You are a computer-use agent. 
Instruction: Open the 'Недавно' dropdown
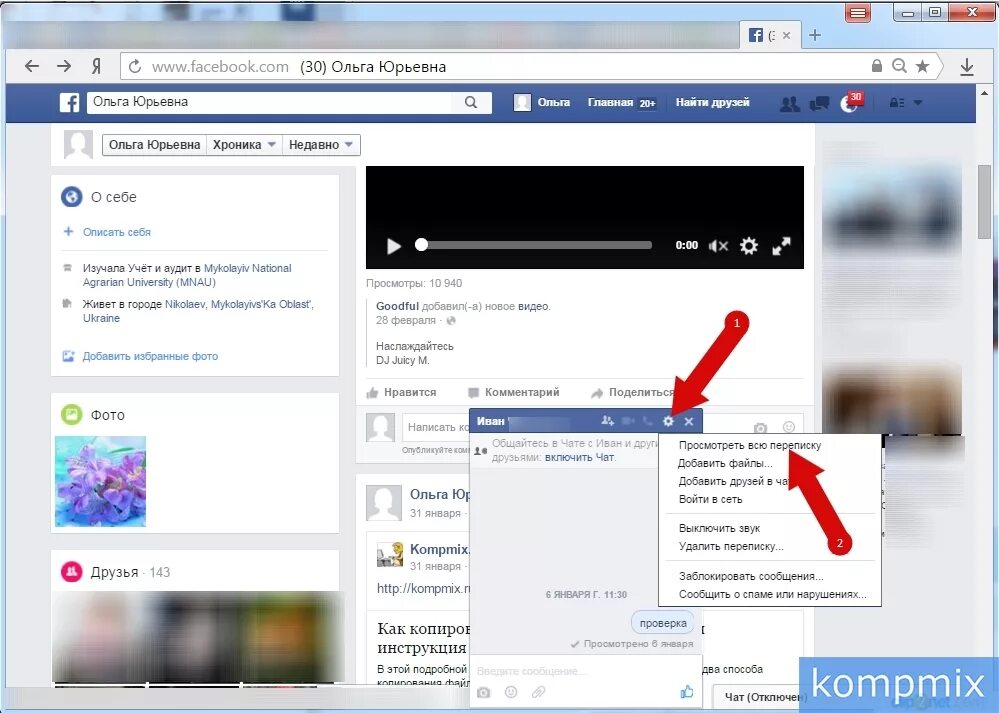pyautogui.click(x=321, y=145)
